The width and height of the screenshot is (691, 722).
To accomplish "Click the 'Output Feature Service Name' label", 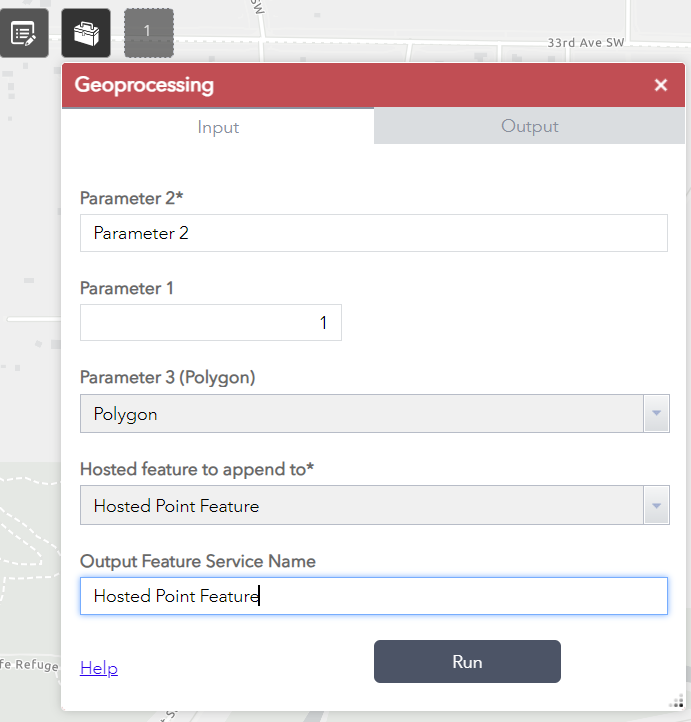I will (198, 562).
